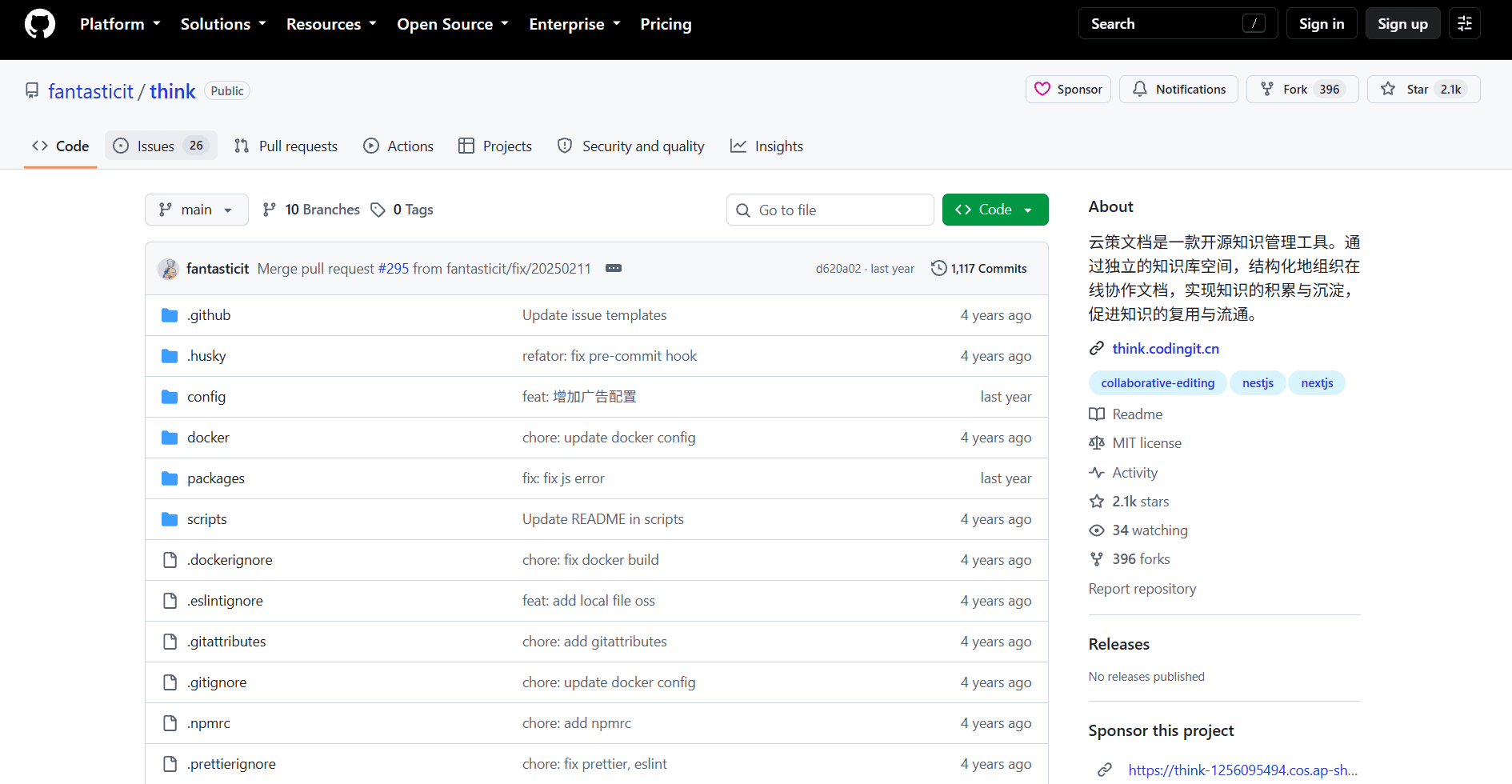This screenshot has height=784, width=1512.
Task: Open the main branch selector
Action: pyautogui.click(x=197, y=210)
